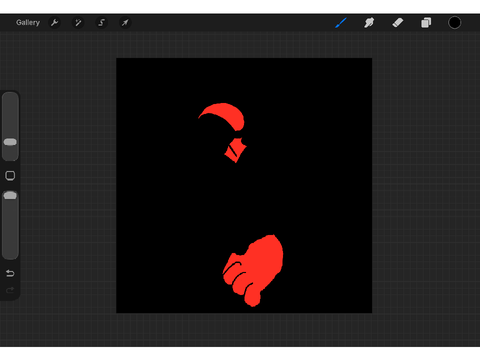Activate the Transform arrow tool
The image size is (480, 360).
point(125,23)
